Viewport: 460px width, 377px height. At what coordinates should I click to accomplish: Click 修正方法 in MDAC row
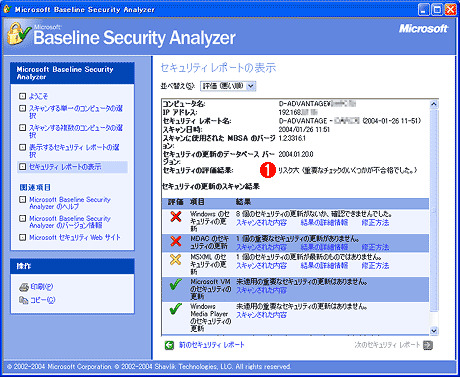(375, 247)
